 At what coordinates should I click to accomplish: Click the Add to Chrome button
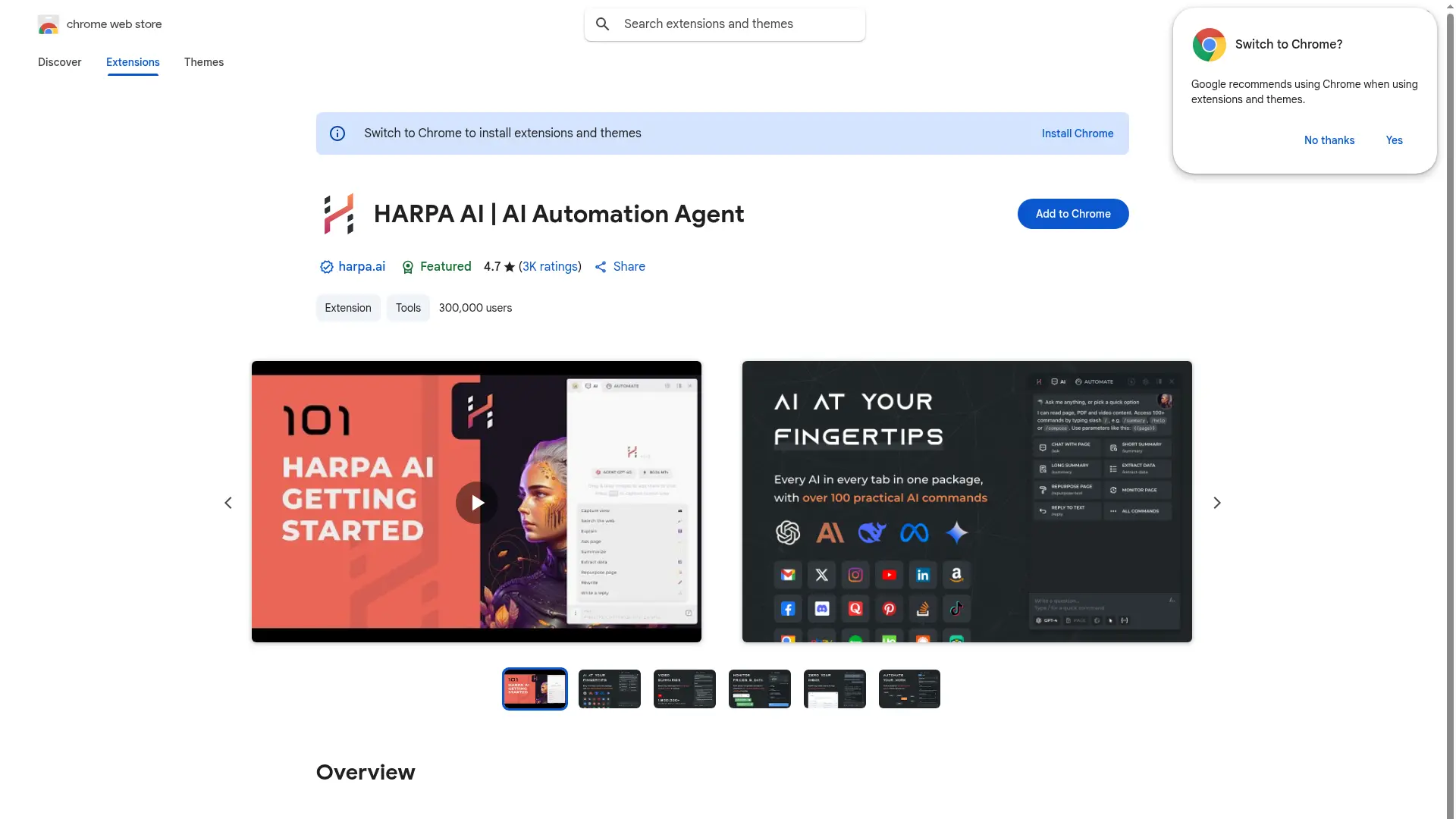[1072, 214]
